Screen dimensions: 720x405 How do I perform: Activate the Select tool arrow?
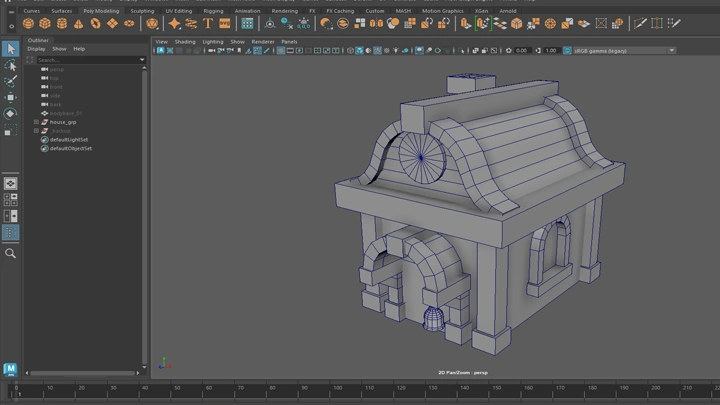[11, 49]
